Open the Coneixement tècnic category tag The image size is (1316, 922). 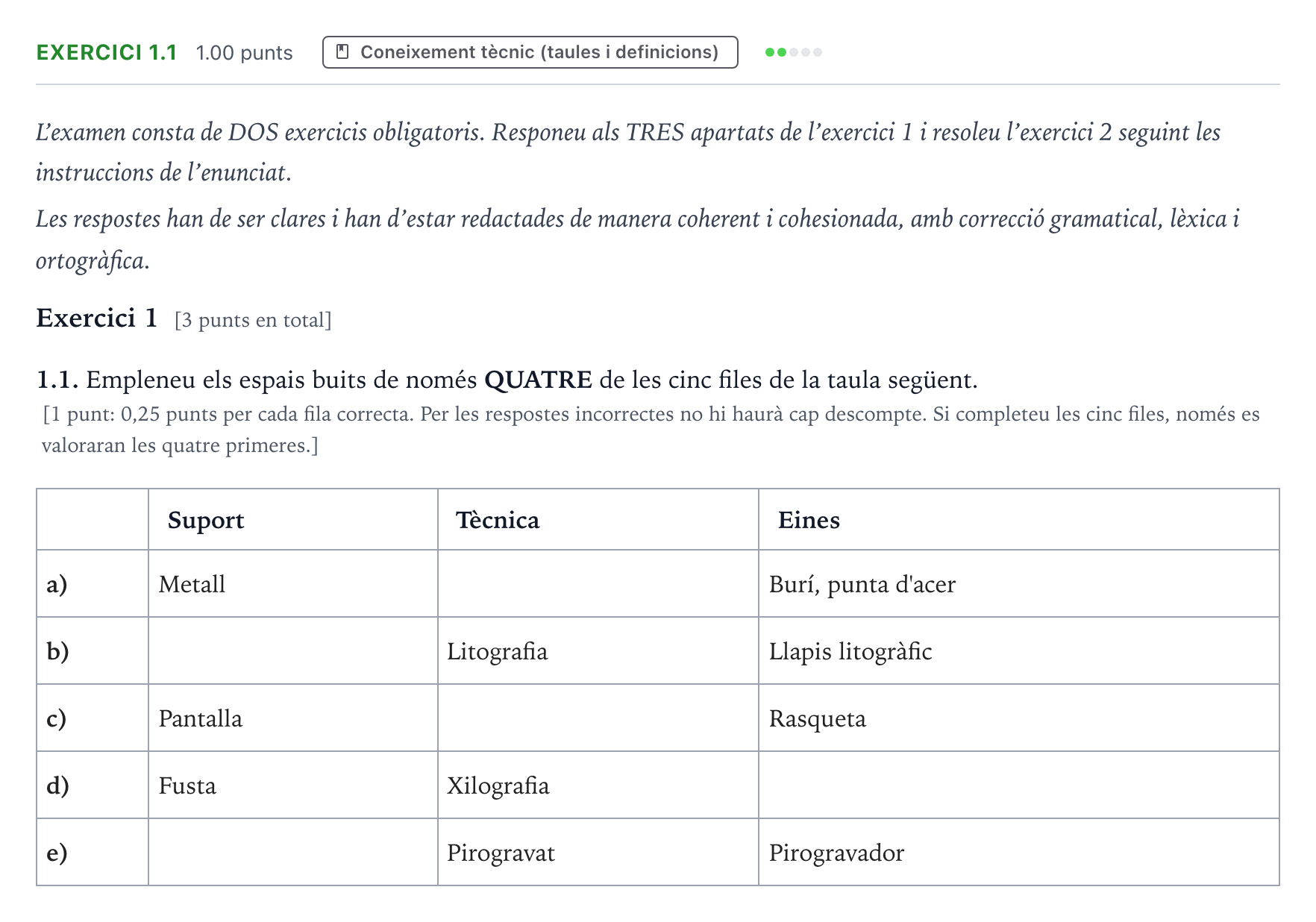[x=530, y=52]
